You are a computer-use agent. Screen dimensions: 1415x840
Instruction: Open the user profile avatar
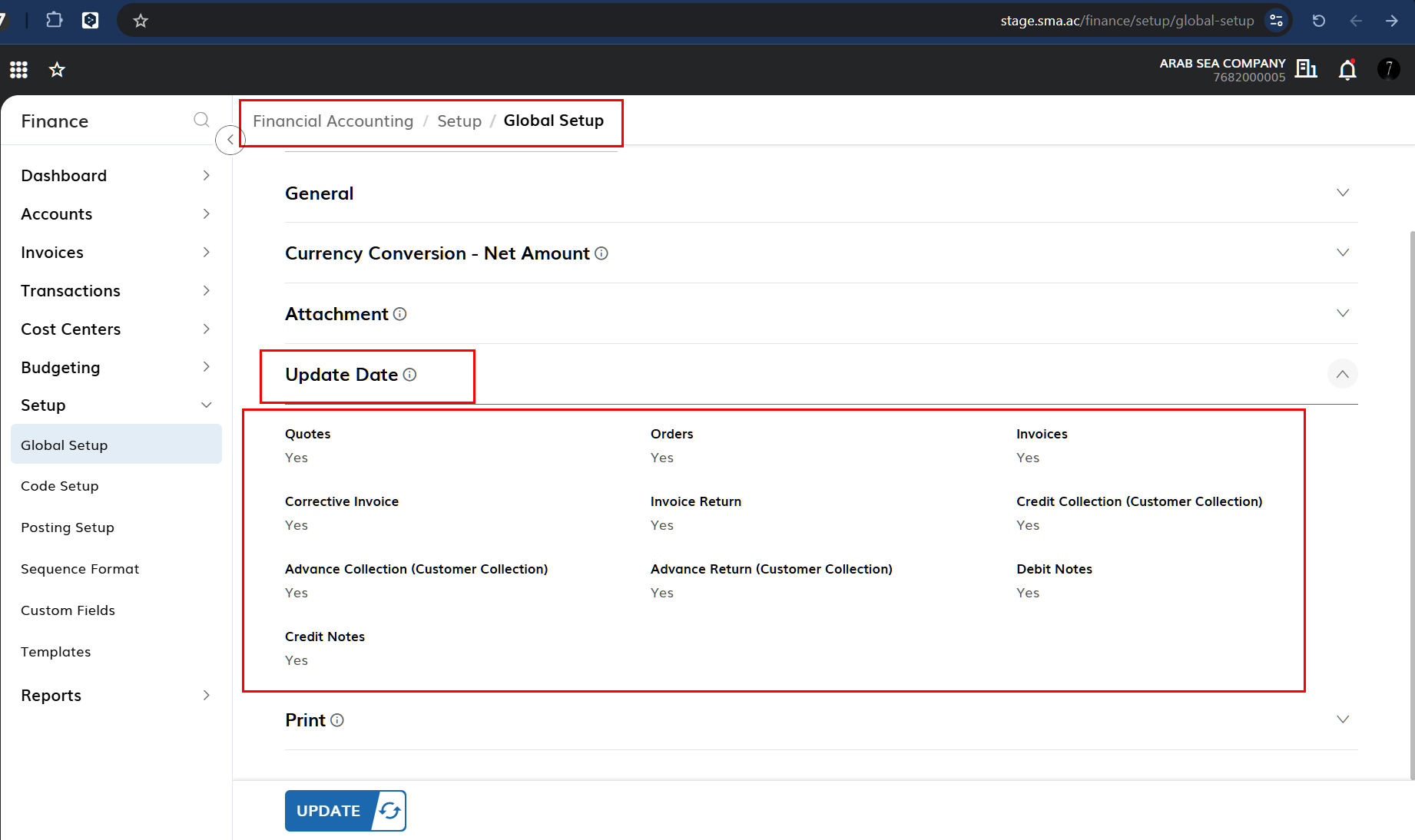click(x=1389, y=69)
